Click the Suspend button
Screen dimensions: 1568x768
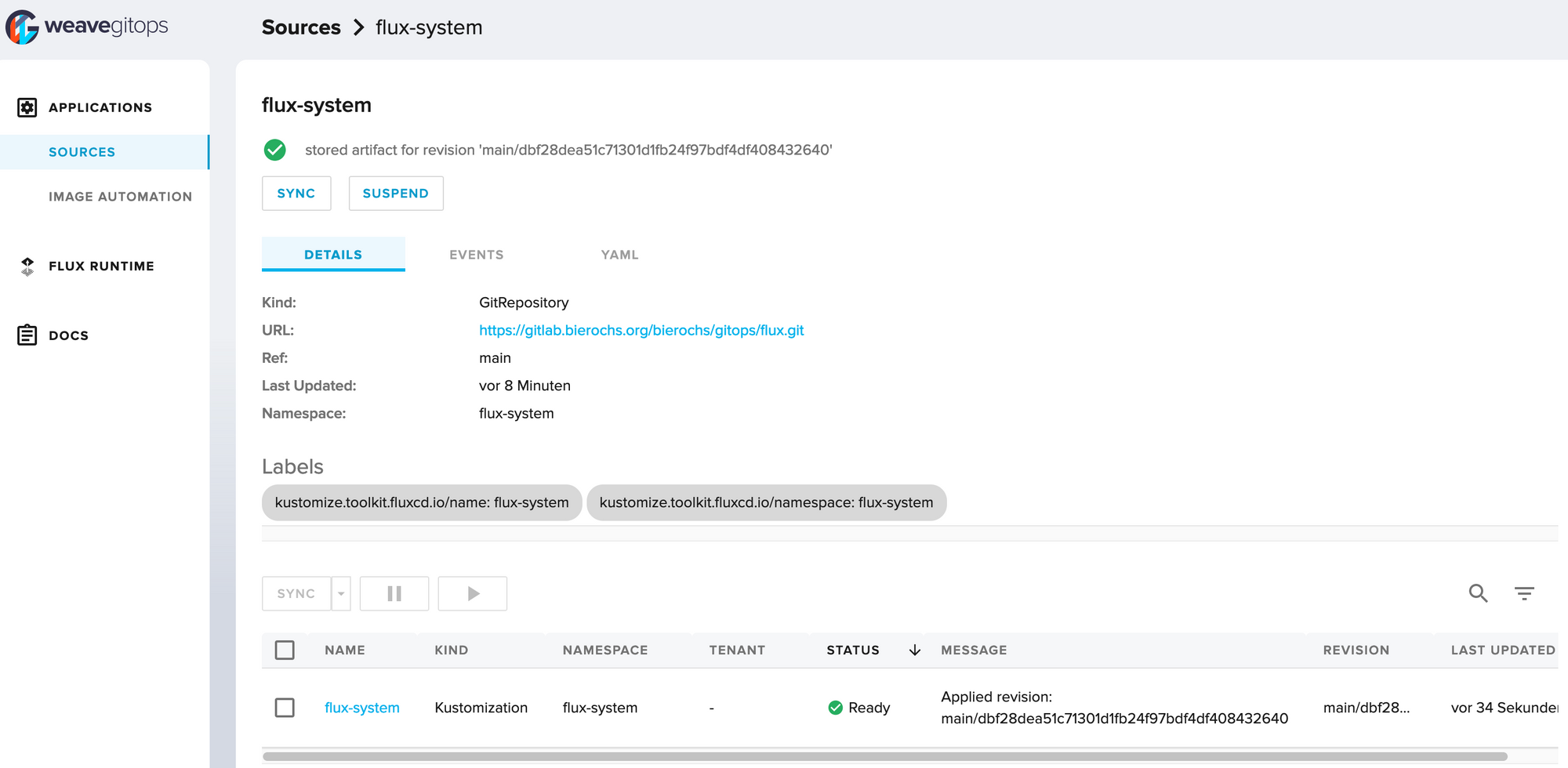point(396,194)
